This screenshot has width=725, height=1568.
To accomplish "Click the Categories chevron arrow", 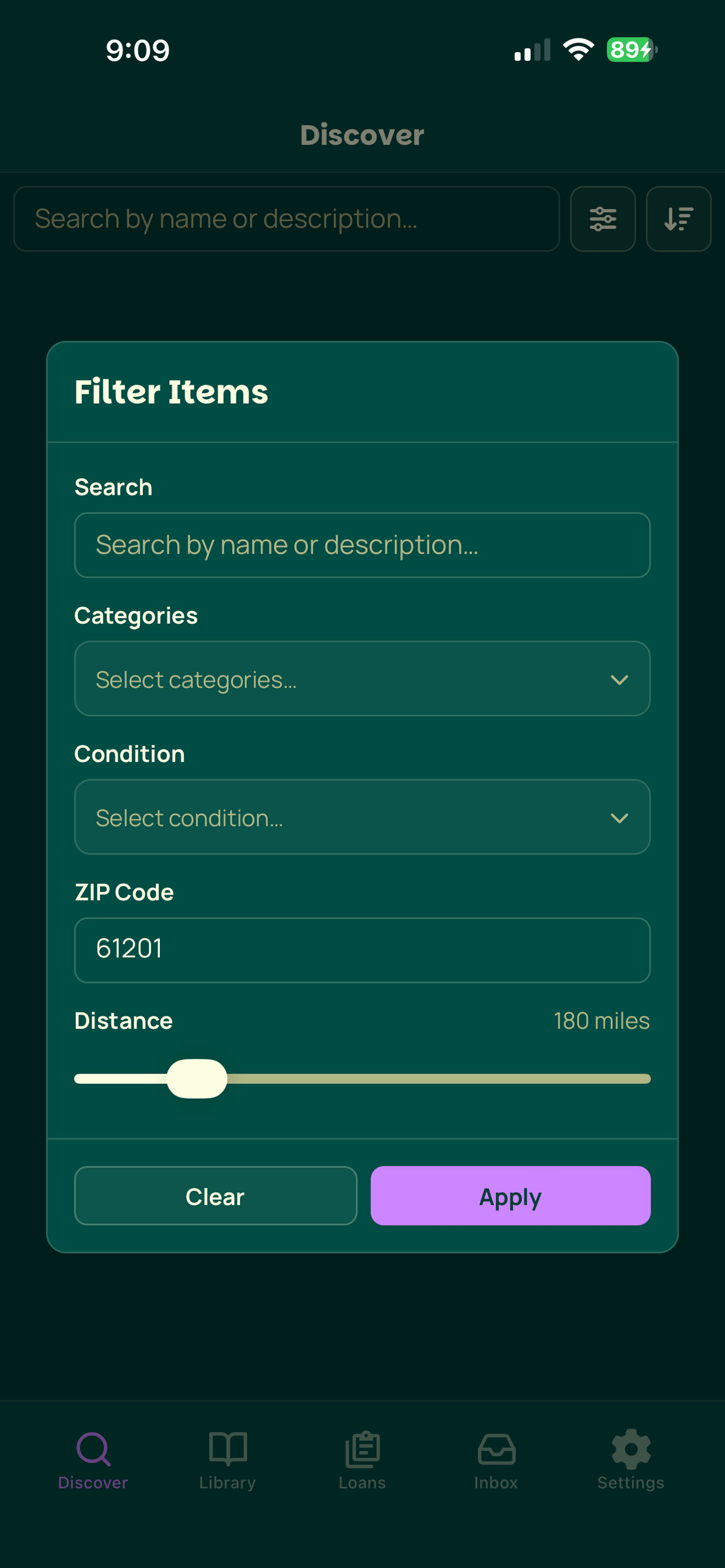I will [619, 680].
